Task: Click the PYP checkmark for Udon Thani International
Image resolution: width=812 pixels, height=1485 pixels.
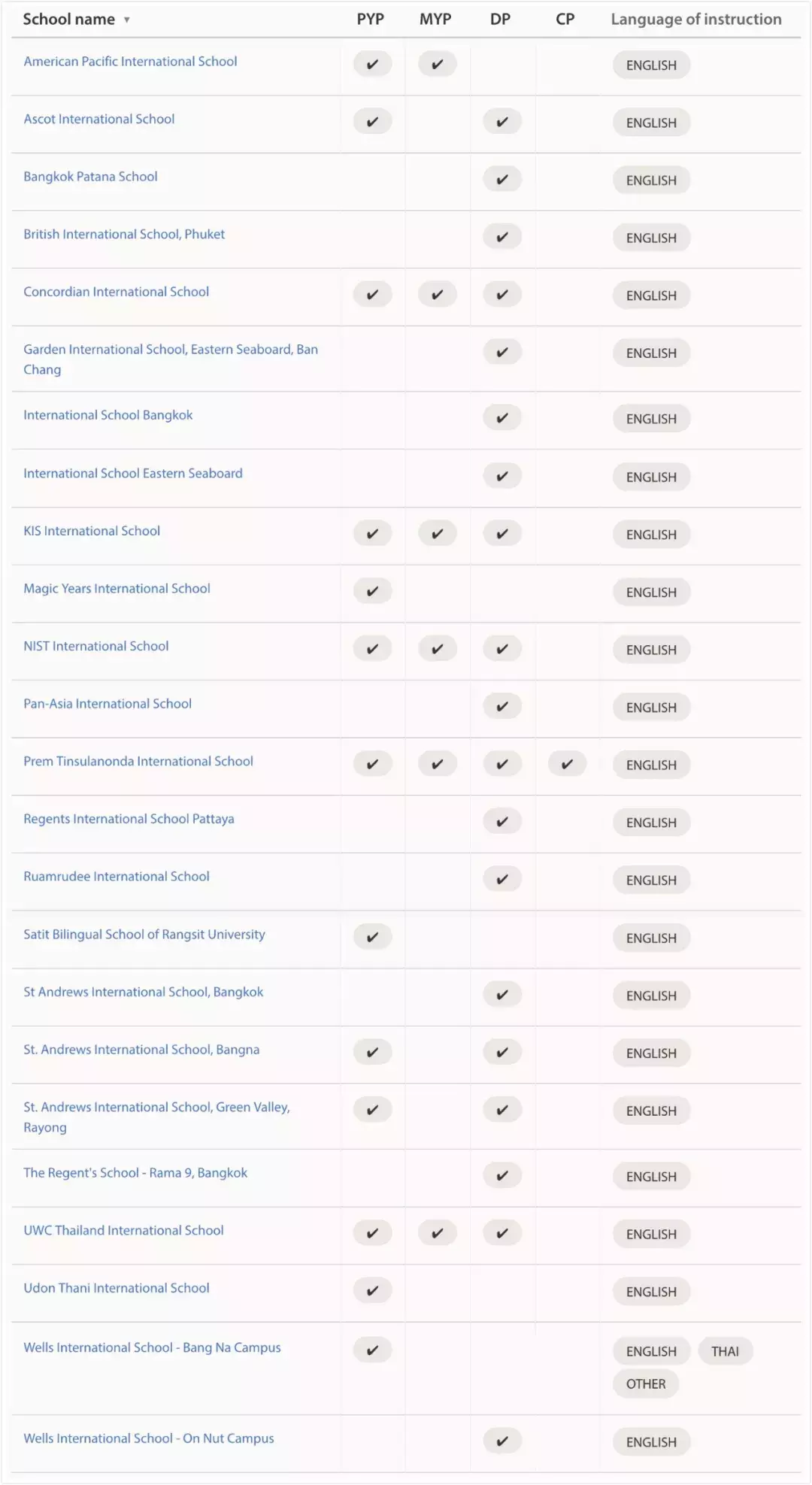Action: coord(372,1291)
